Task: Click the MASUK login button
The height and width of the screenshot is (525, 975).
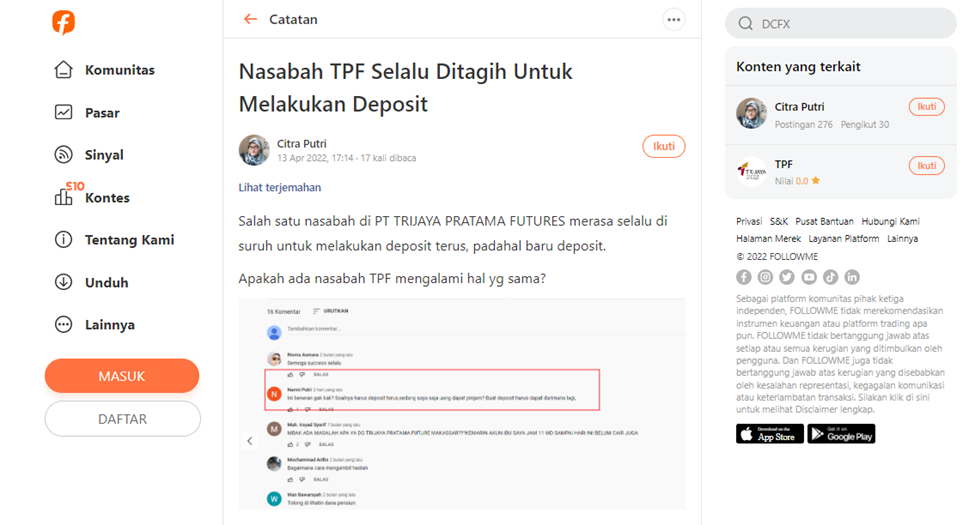Action: [x=122, y=376]
